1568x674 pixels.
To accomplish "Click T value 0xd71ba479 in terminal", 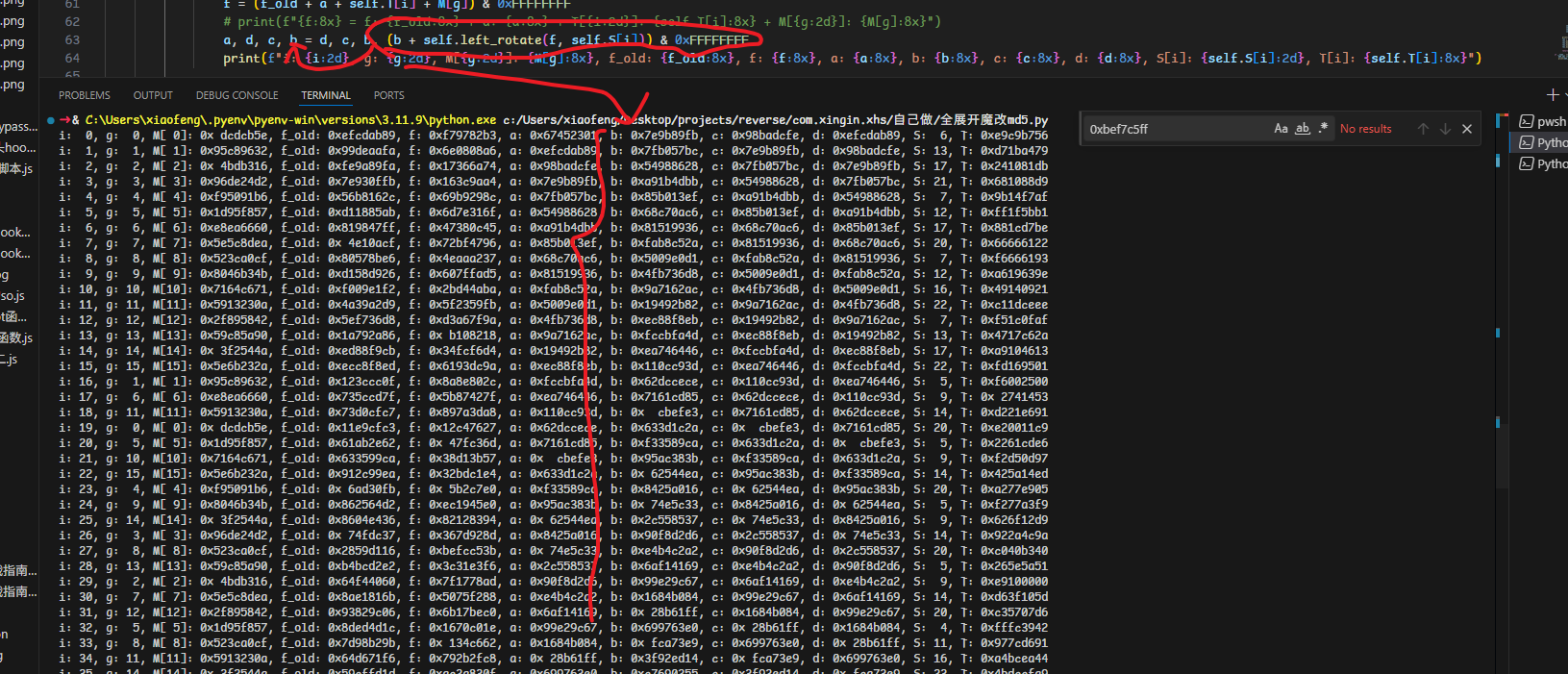I will [x=1014, y=151].
